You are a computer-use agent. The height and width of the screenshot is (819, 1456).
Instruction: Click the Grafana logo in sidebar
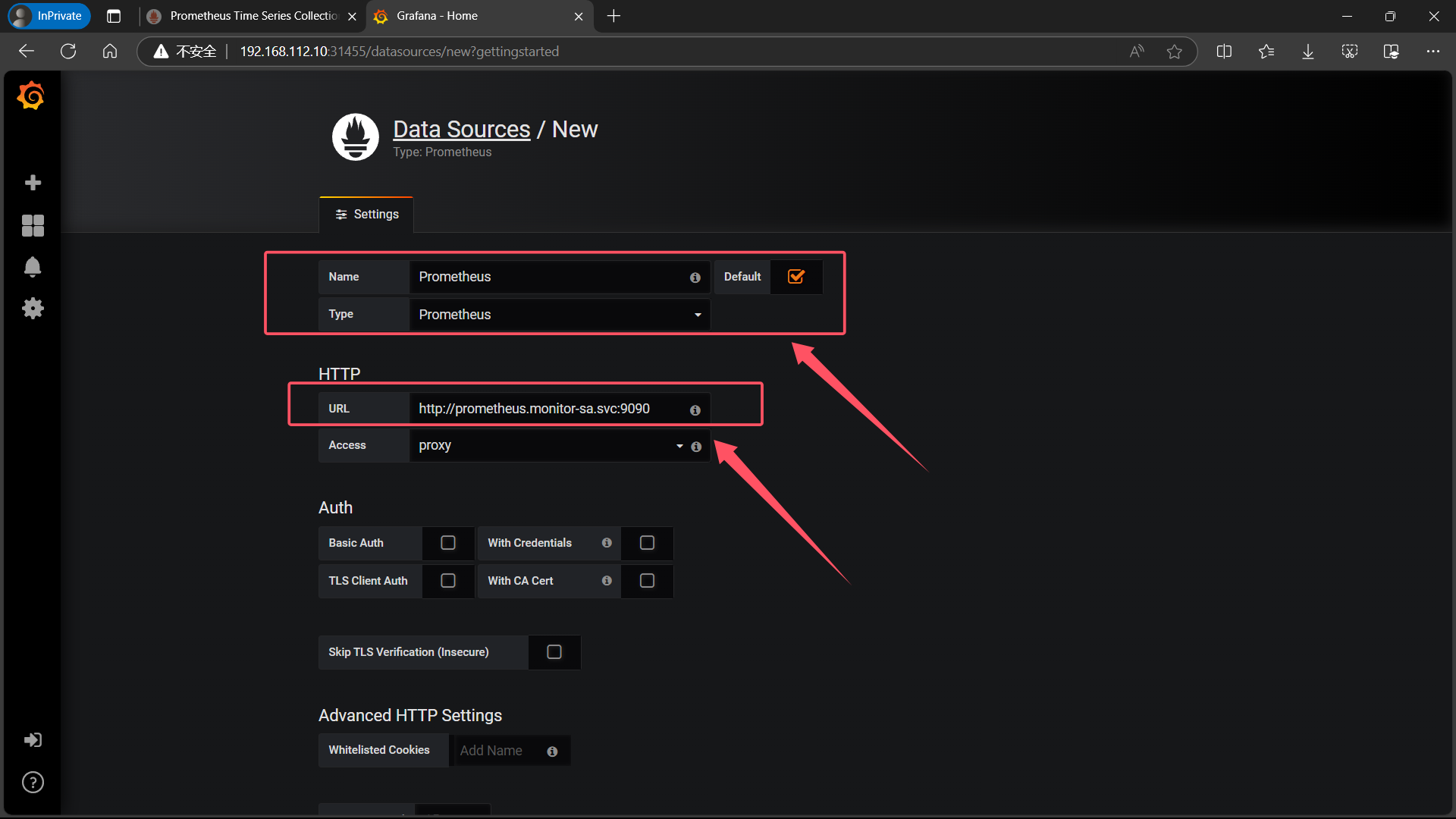click(31, 96)
